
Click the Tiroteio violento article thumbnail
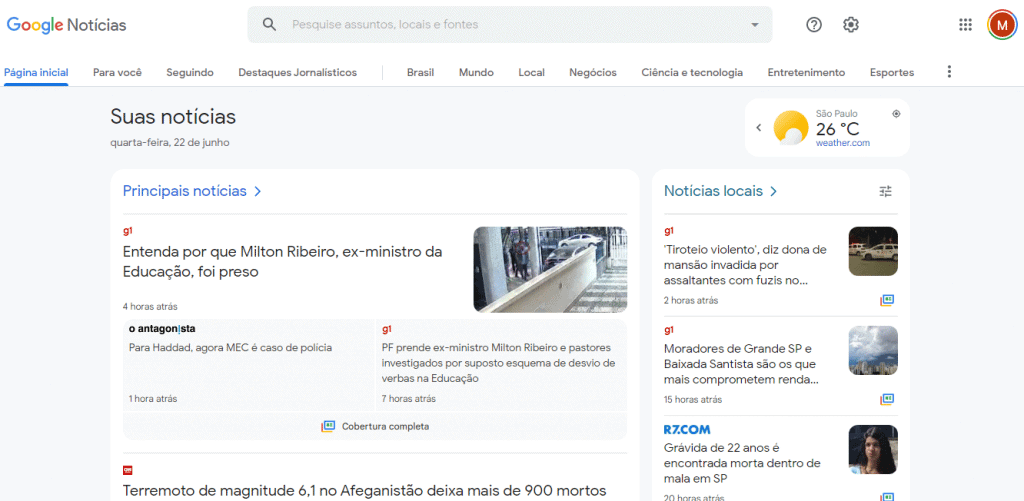(873, 251)
